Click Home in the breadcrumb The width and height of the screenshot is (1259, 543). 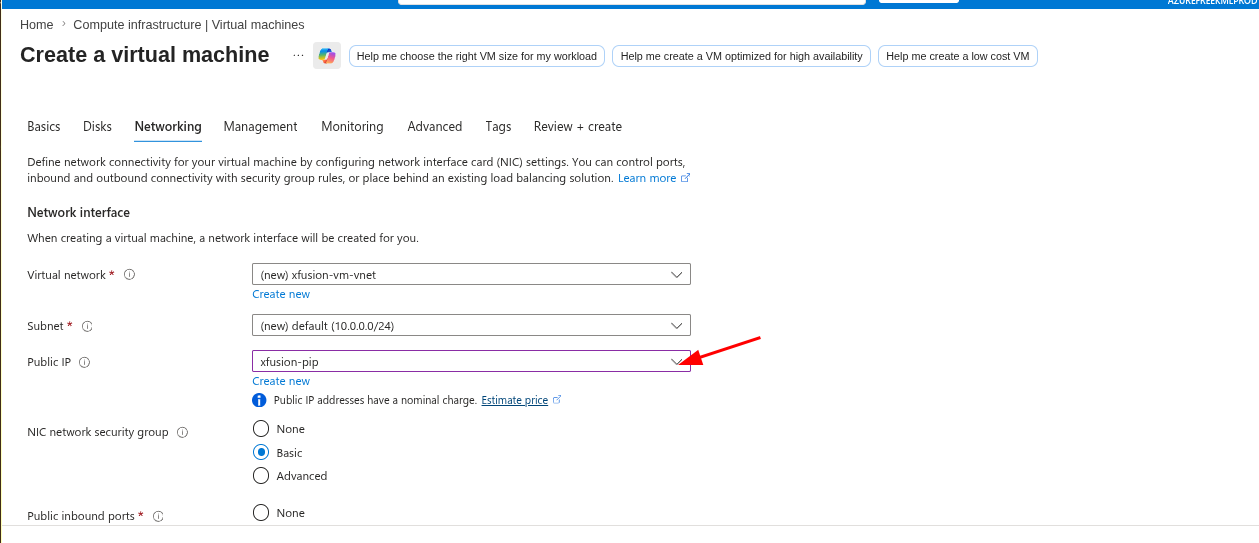click(37, 24)
